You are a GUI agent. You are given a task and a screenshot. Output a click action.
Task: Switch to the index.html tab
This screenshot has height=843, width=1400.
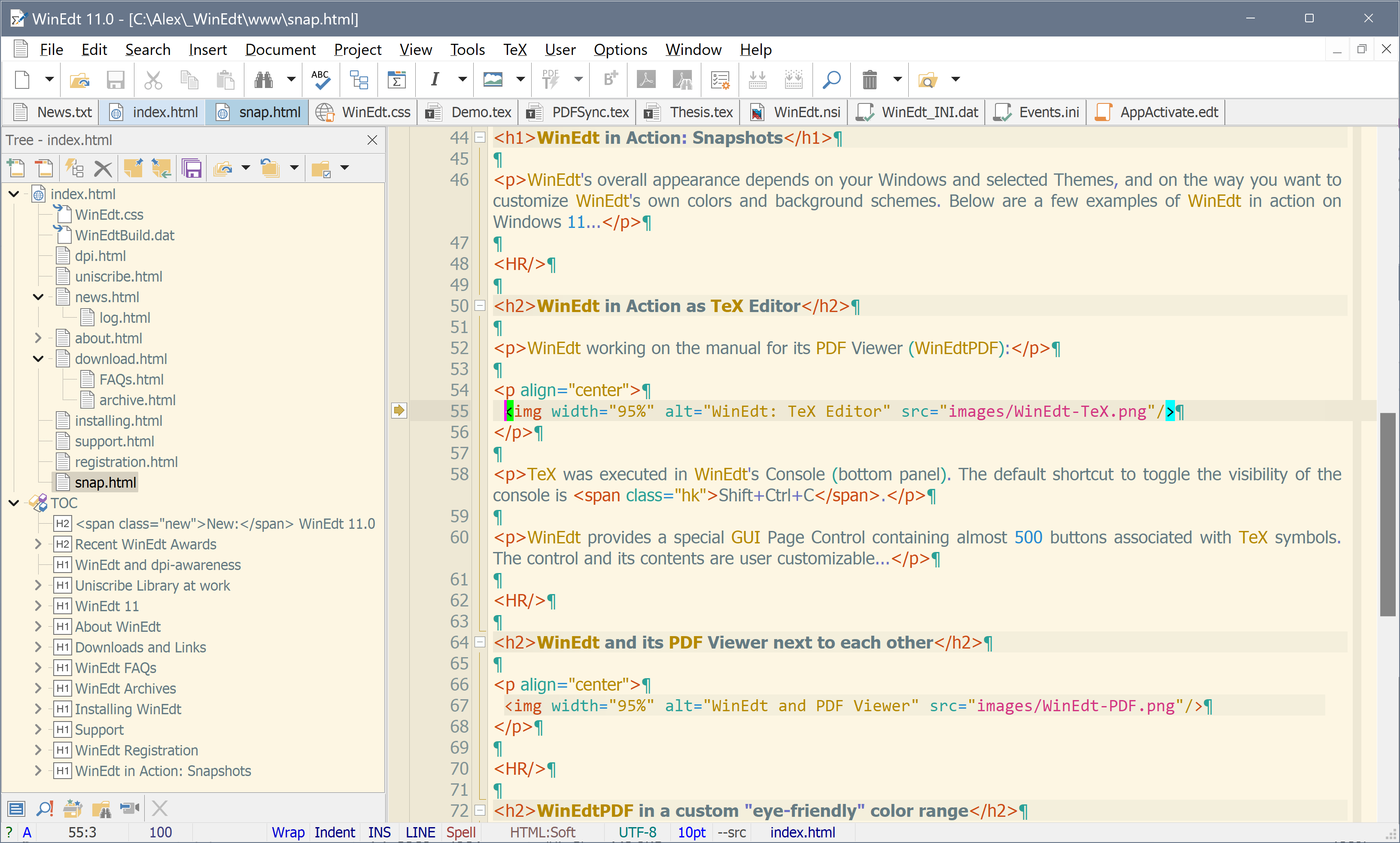tap(153, 112)
